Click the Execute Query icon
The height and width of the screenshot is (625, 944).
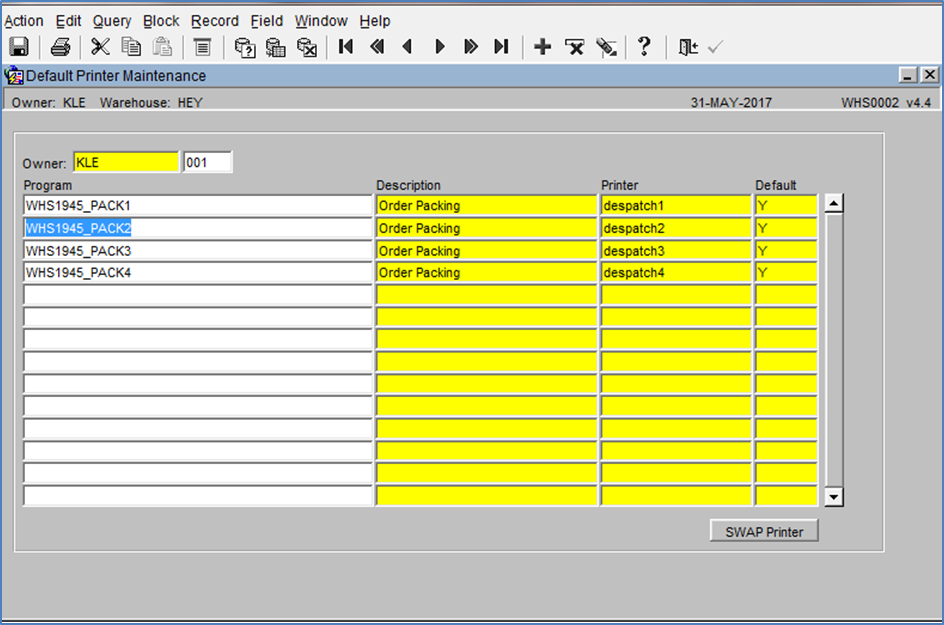[x=276, y=47]
